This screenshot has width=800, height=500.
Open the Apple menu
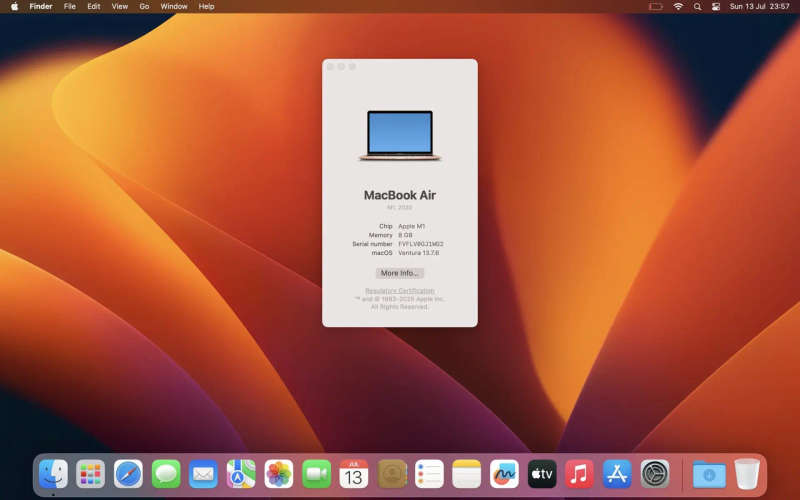[14, 7]
